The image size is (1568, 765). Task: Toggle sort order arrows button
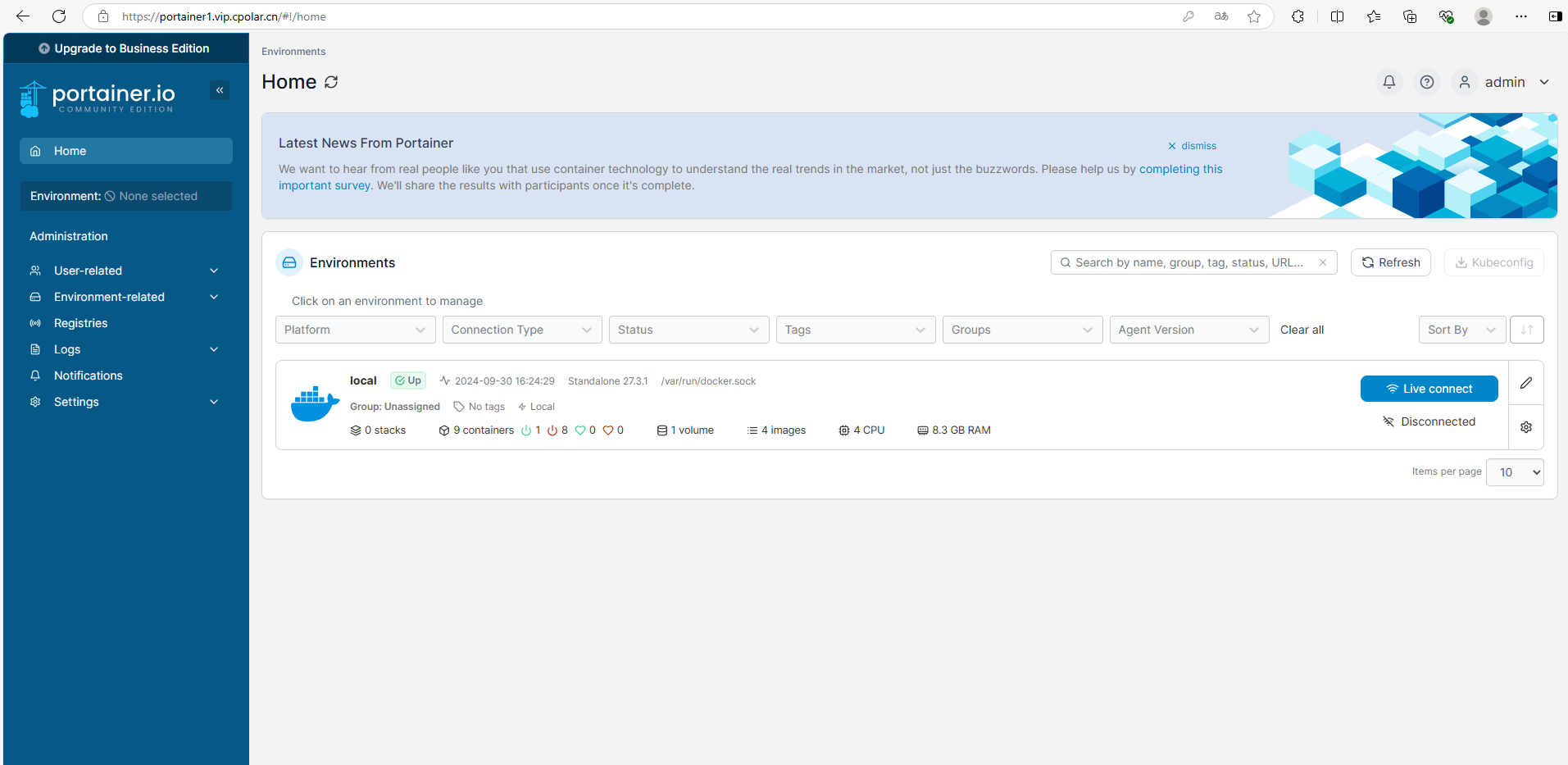(x=1527, y=330)
